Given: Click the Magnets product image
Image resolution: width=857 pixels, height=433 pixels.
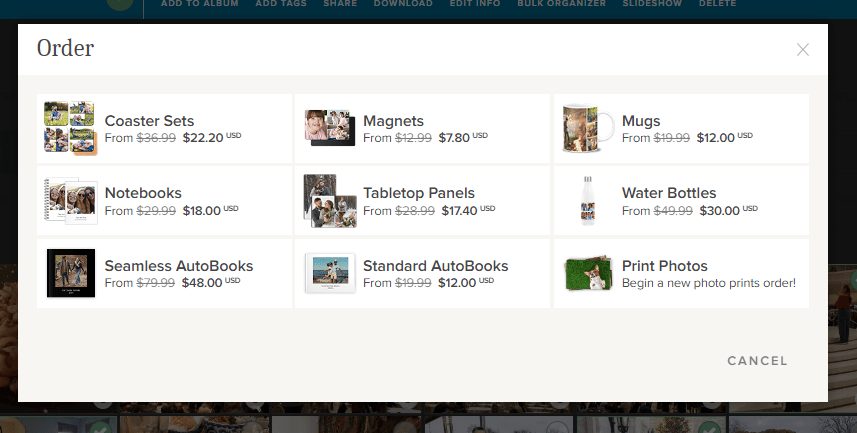Looking at the screenshot, I should tap(328, 128).
